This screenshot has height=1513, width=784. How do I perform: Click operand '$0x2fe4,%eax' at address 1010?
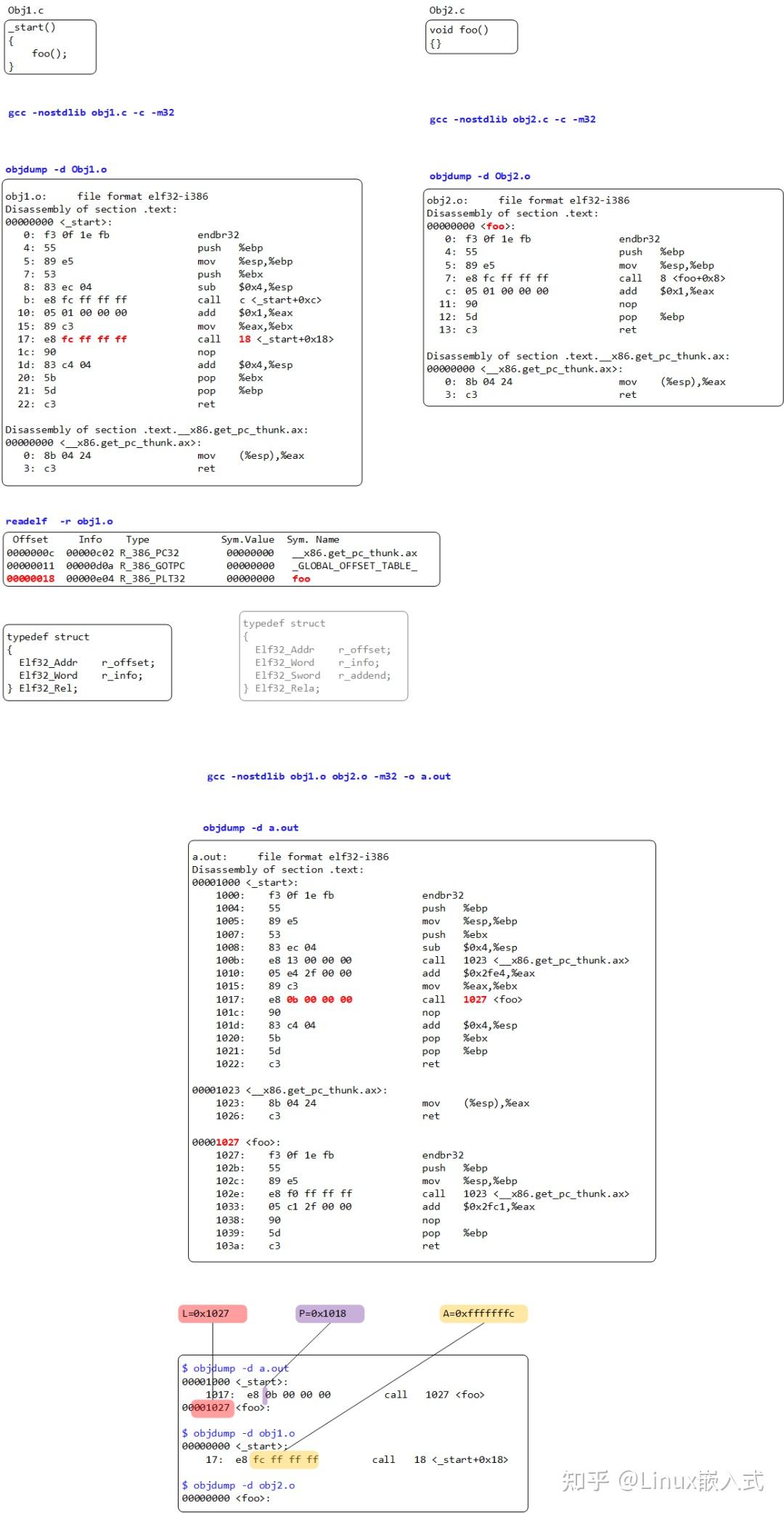[x=499, y=974]
